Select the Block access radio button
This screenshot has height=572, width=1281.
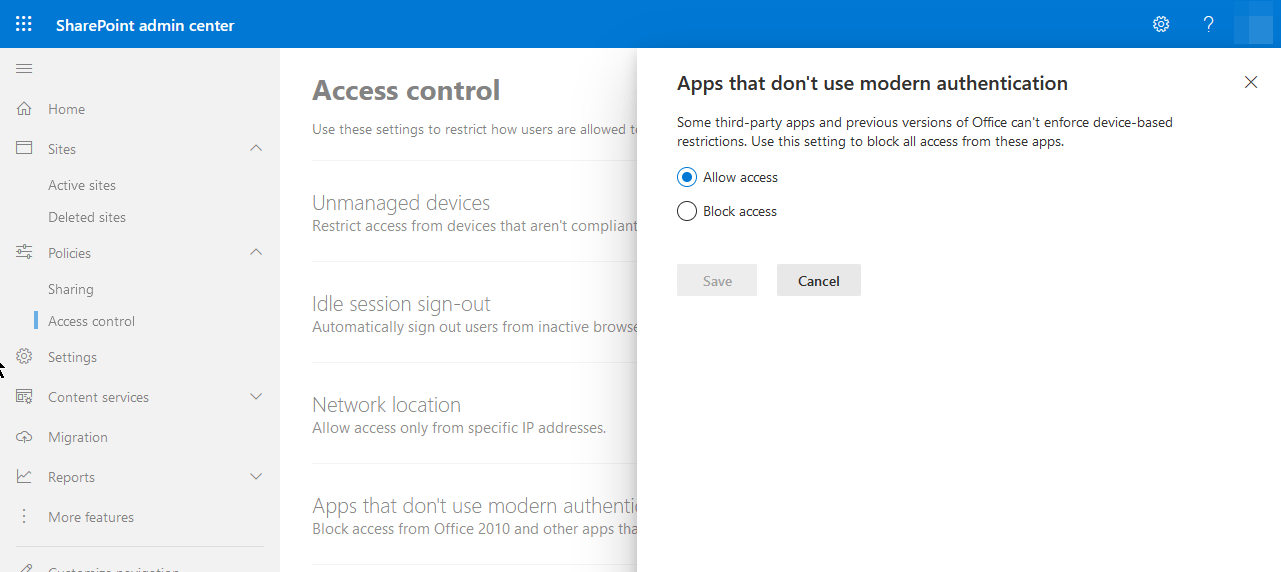[x=687, y=211]
